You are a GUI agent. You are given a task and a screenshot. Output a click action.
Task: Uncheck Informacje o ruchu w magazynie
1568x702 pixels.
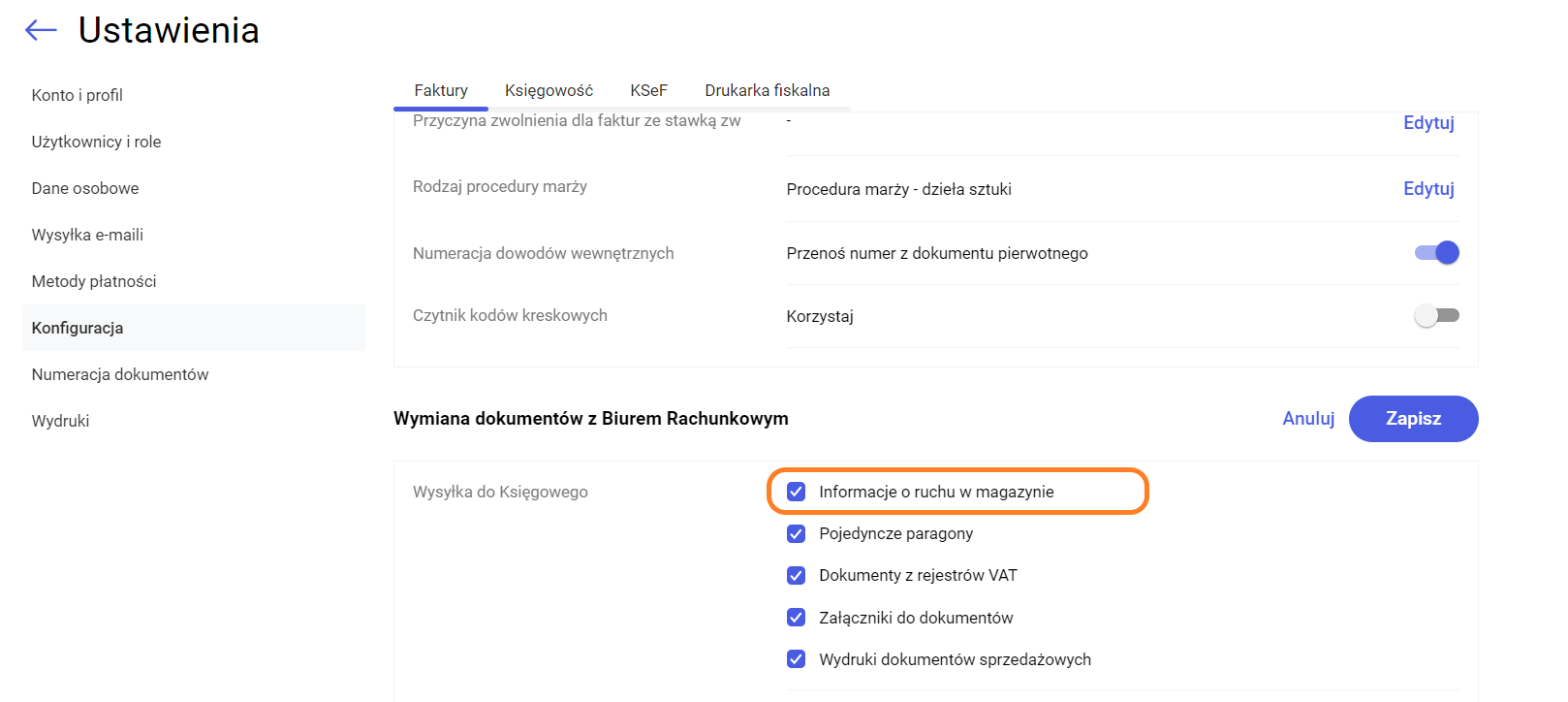(797, 492)
